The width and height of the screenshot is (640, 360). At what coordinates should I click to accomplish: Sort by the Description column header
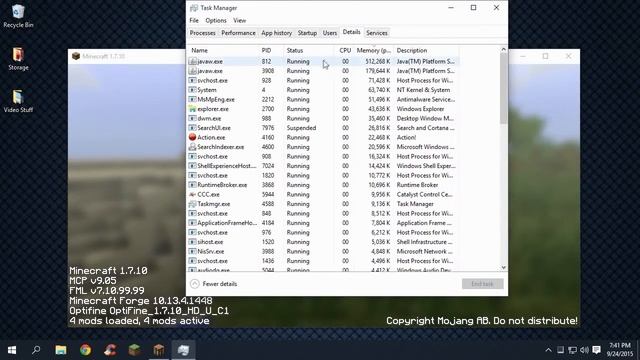[426, 50]
